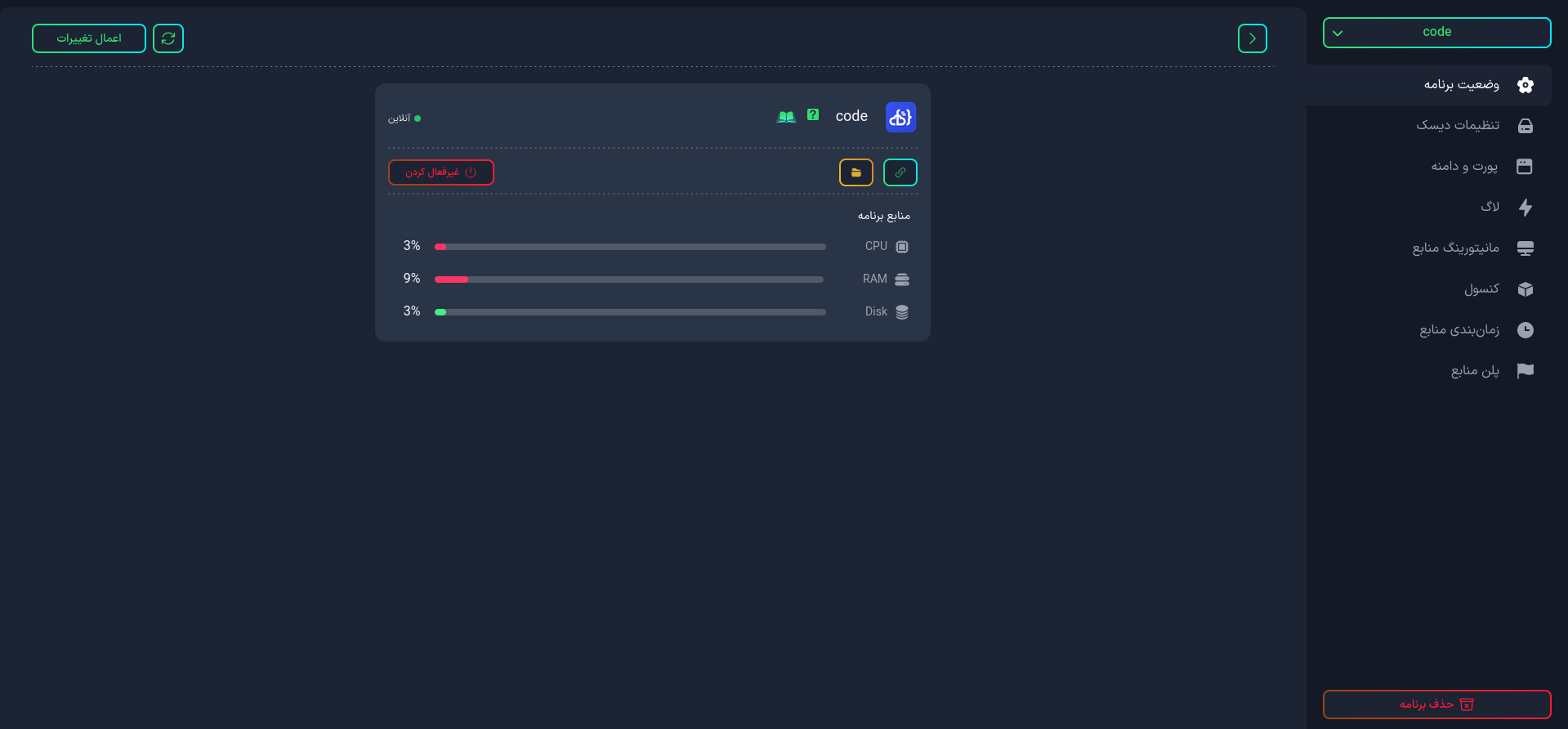The height and width of the screenshot is (729, 1568).
Task: Click the 3% value in the Disk row
Action: pos(412,311)
